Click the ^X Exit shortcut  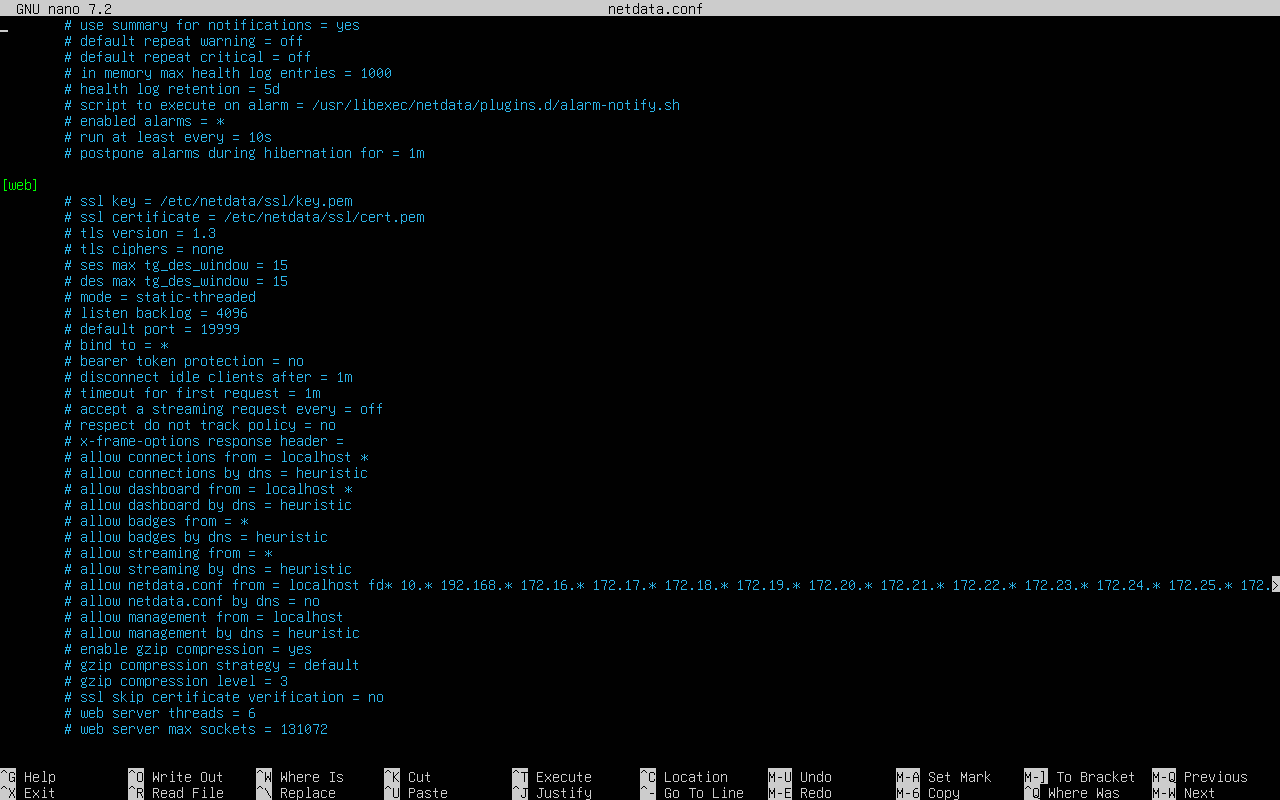click(x=28, y=793)
